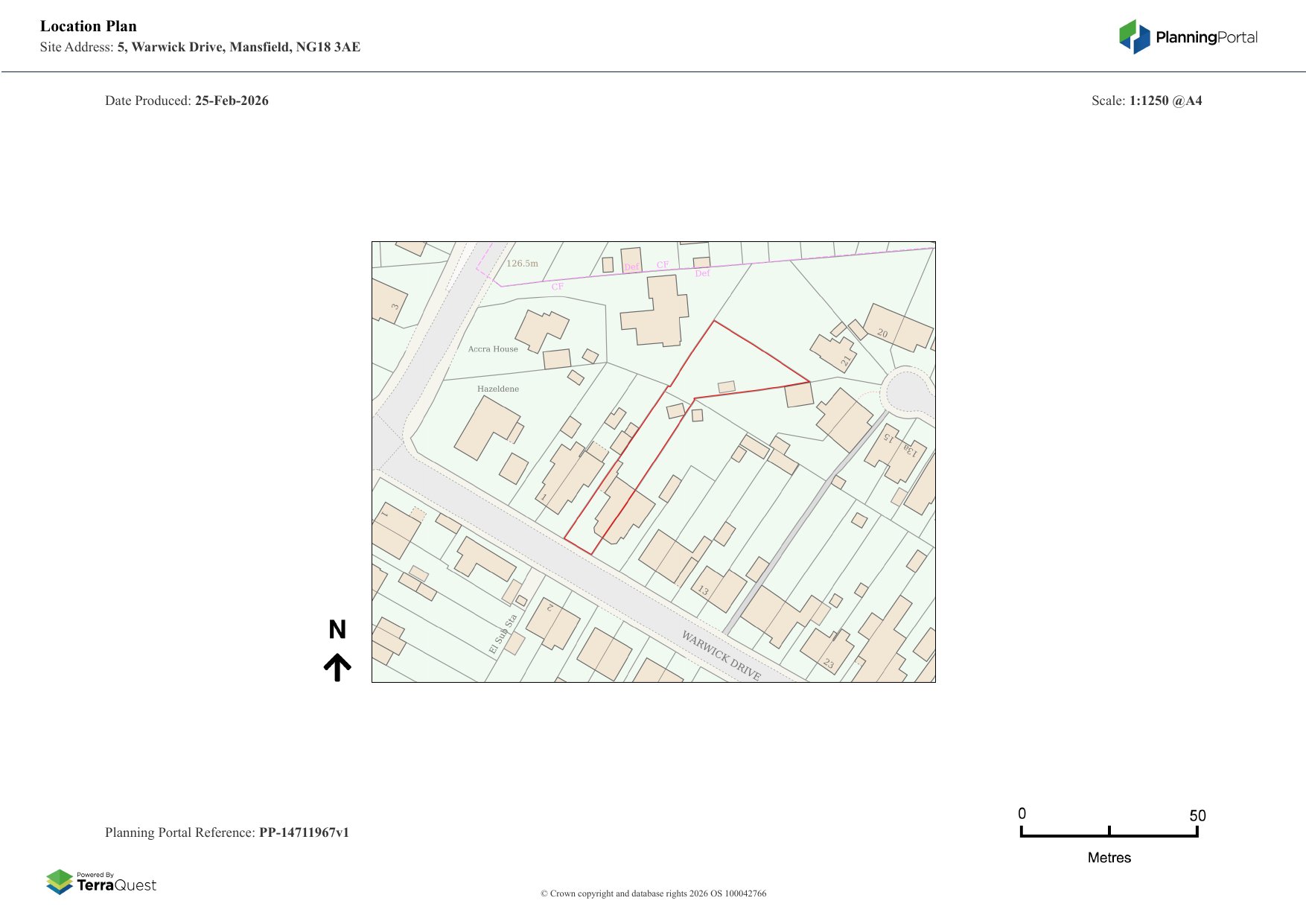Screen dimensions: 1306x924
Task: Click the TerraQuest layered logo icon
Action: tap(60, 882)
